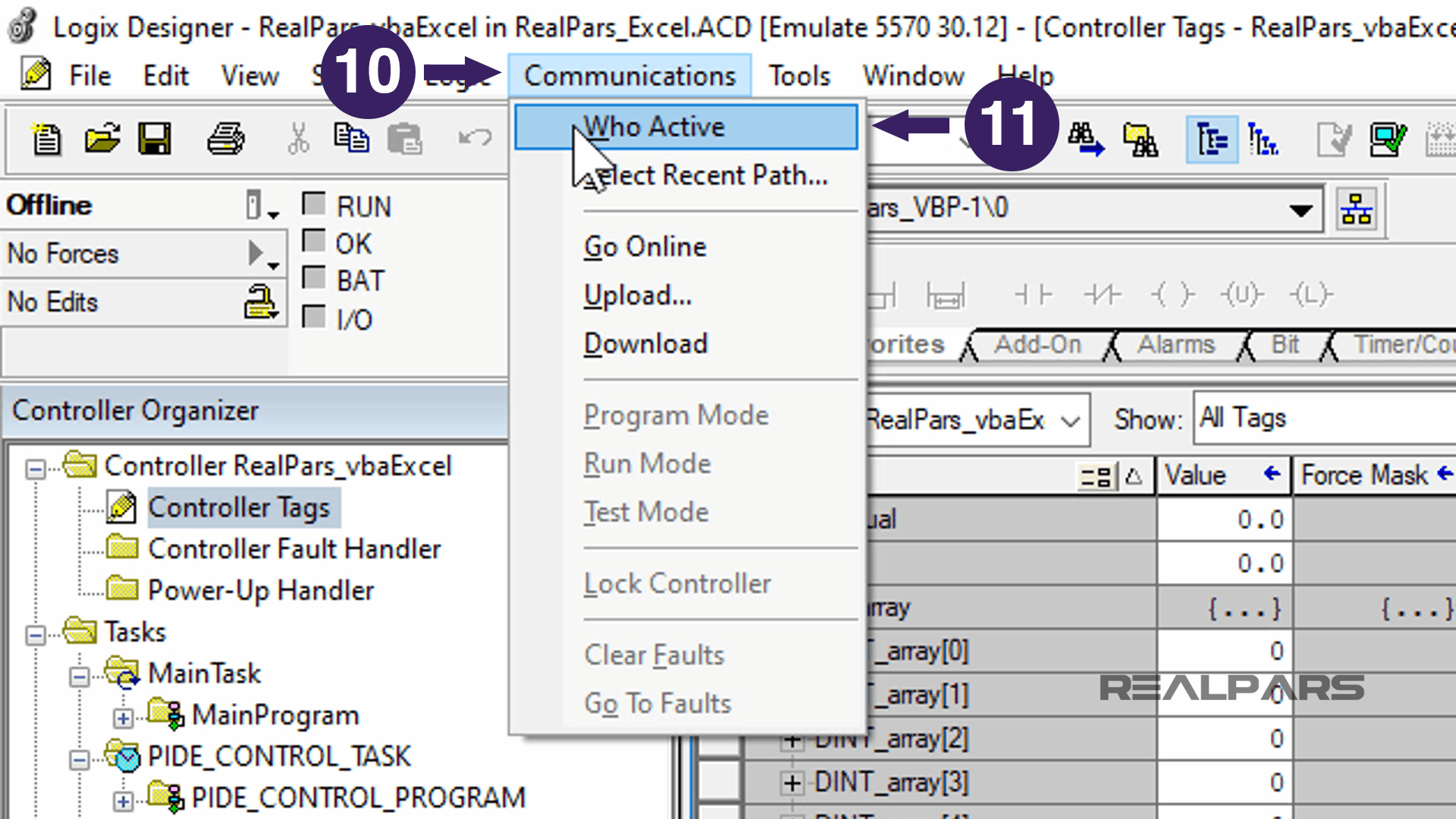1456x819 pixels.
Task: Create a new project via New icon
Action: pos(45,139)
